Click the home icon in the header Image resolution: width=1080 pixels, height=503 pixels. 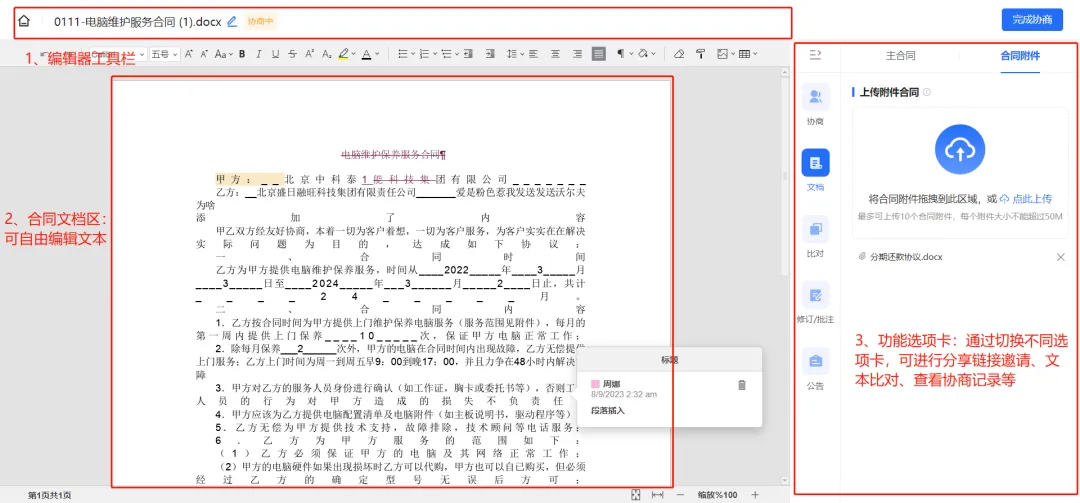pyautogui.click(x=24, y=21)
